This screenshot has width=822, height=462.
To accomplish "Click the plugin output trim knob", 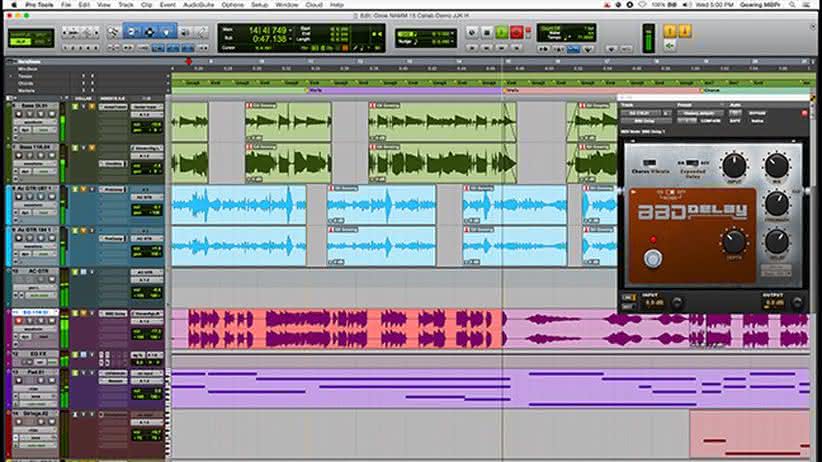I will point(797,303).
